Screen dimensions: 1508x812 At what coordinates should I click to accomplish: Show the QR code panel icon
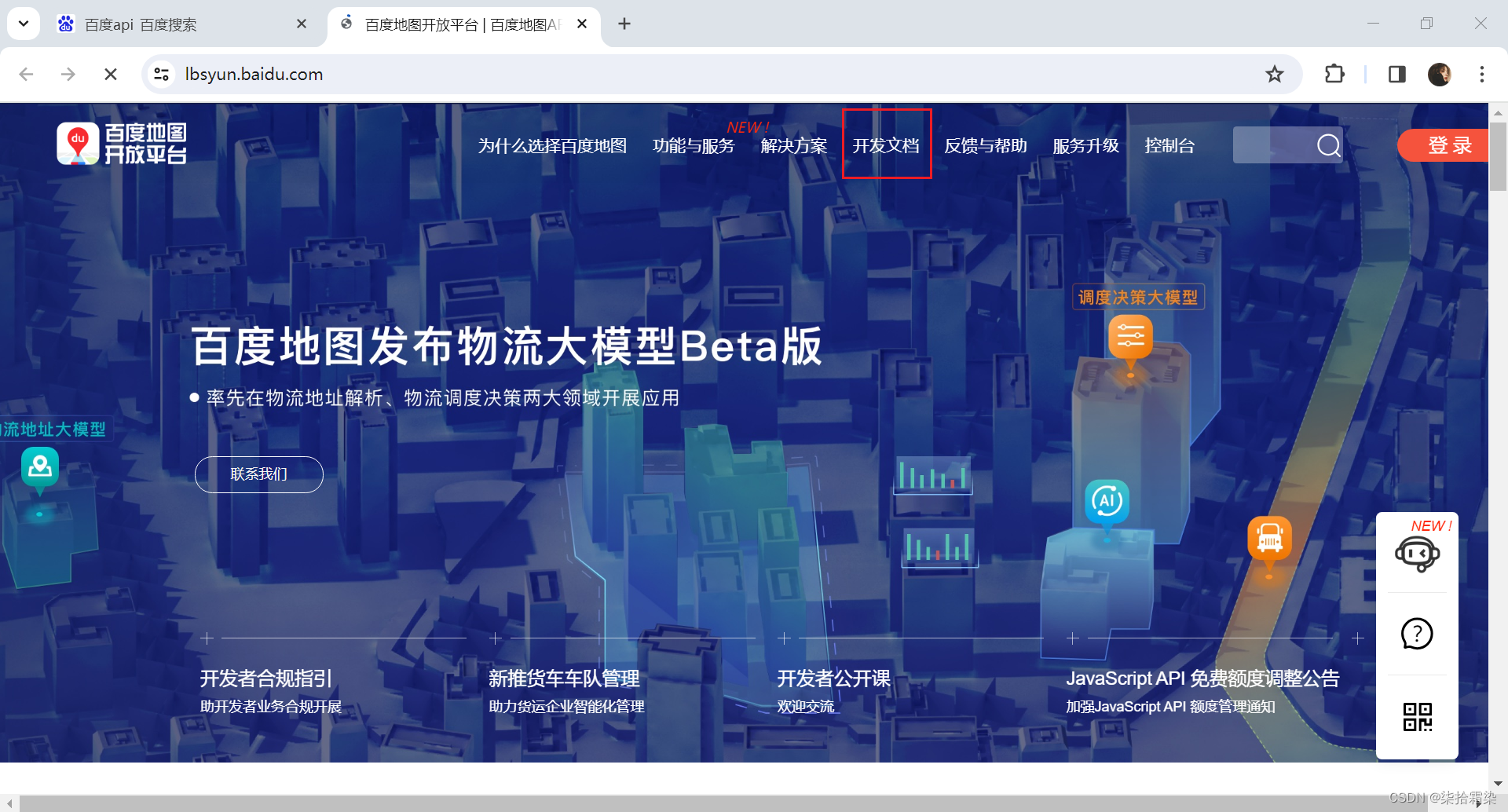tap(1417, 715)
